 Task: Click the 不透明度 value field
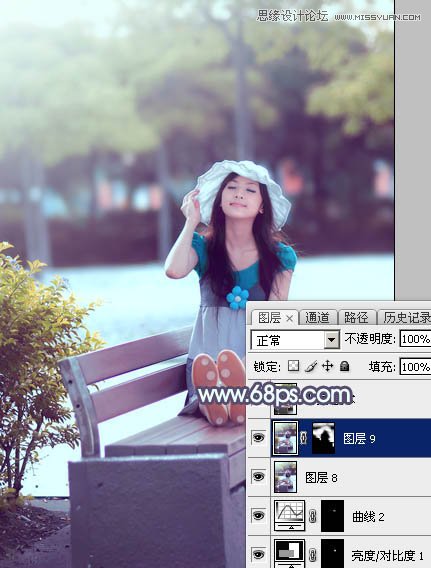(x=415, y=339)
